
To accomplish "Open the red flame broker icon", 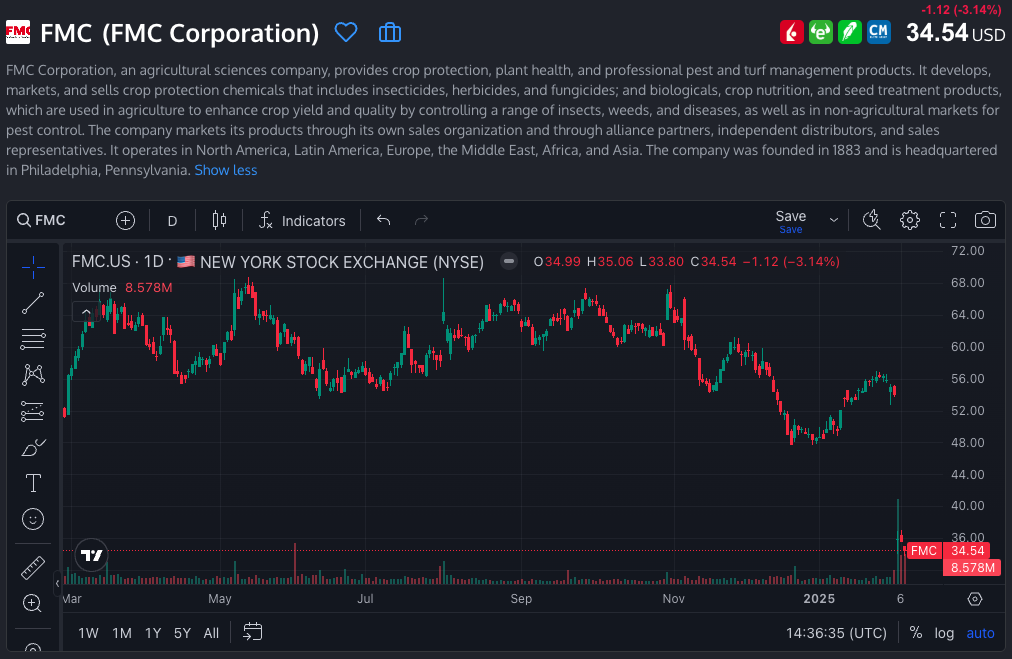I will (x=791, y=32).
